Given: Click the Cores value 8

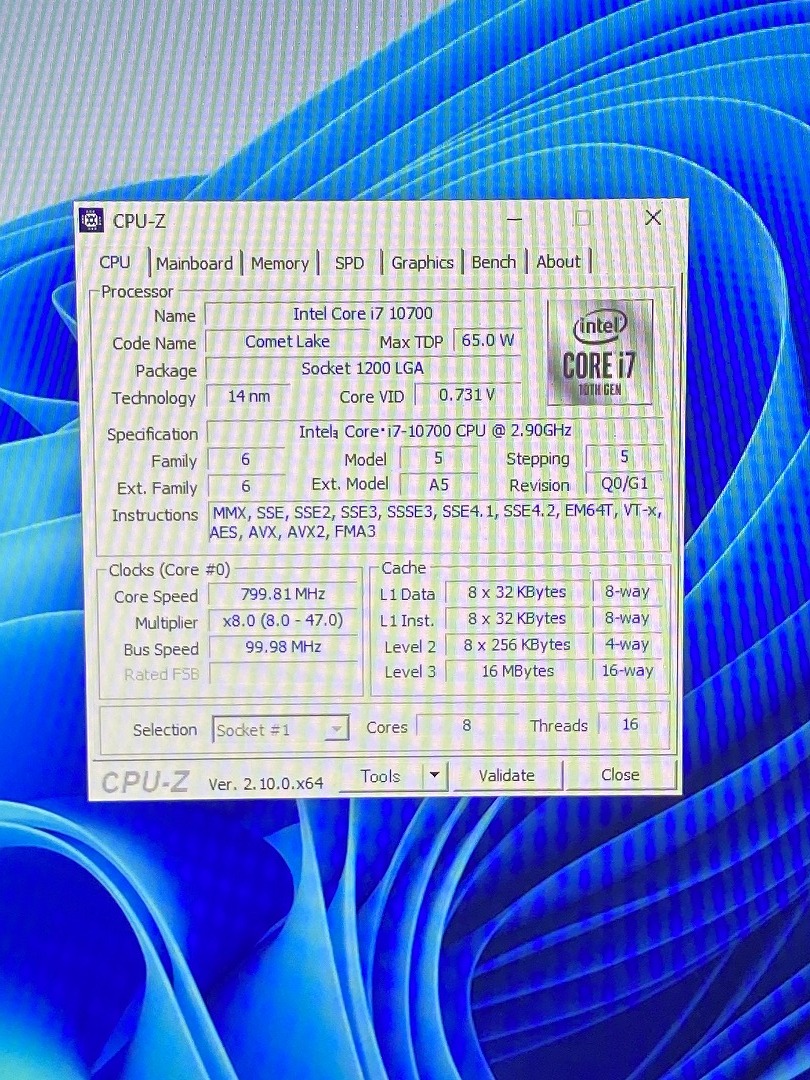Looking at the screenshot, I should (x=466, y=726).
